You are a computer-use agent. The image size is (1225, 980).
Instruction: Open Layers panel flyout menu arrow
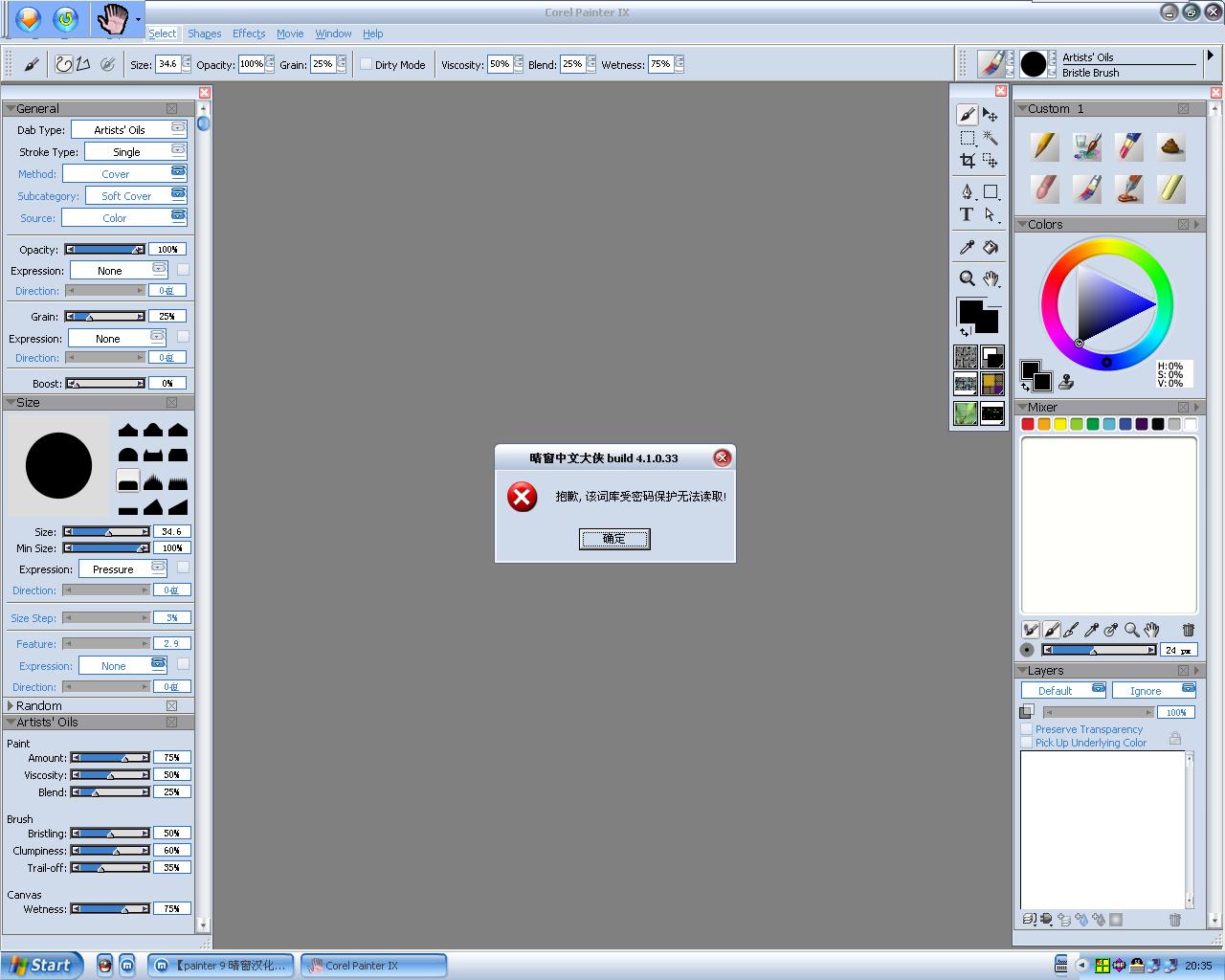(1197, 670)
